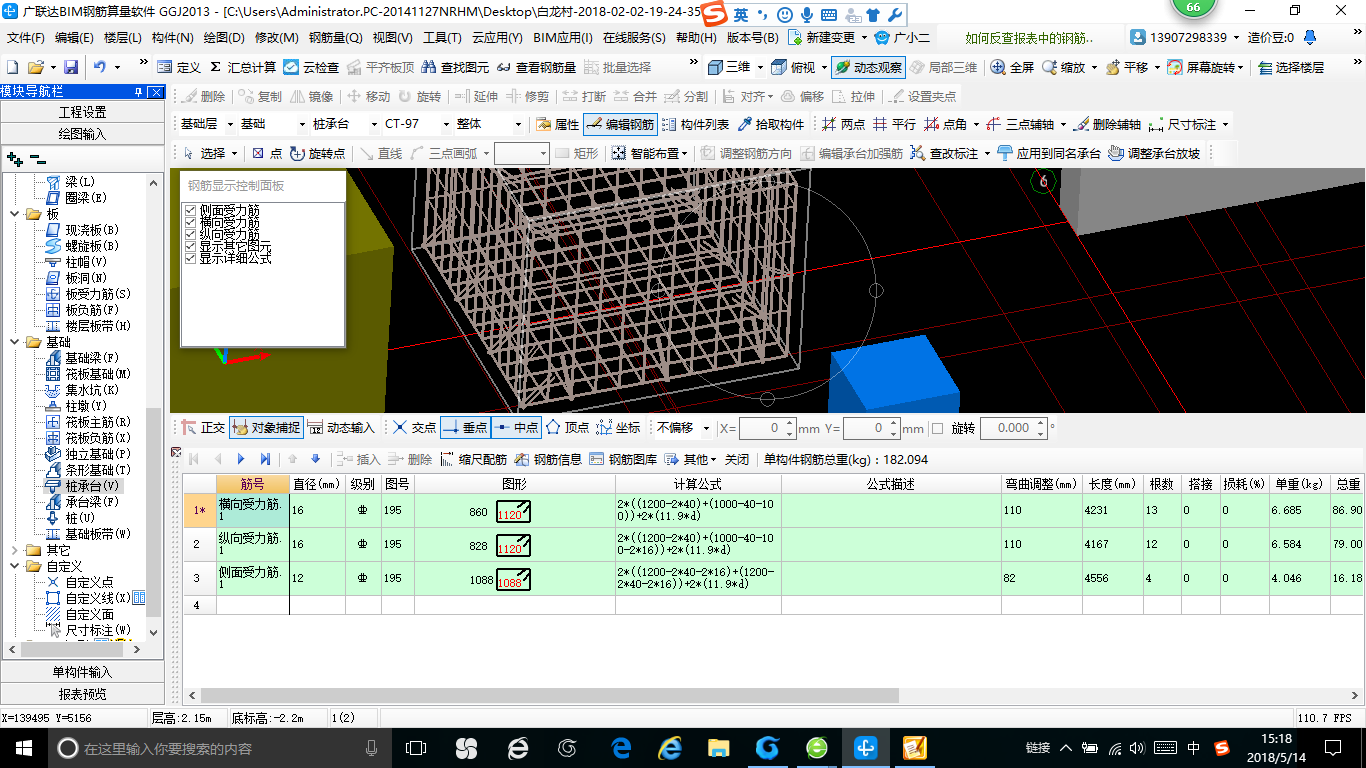Open 构件列表 component list
Screen dimensions: 1366x768
696,124
